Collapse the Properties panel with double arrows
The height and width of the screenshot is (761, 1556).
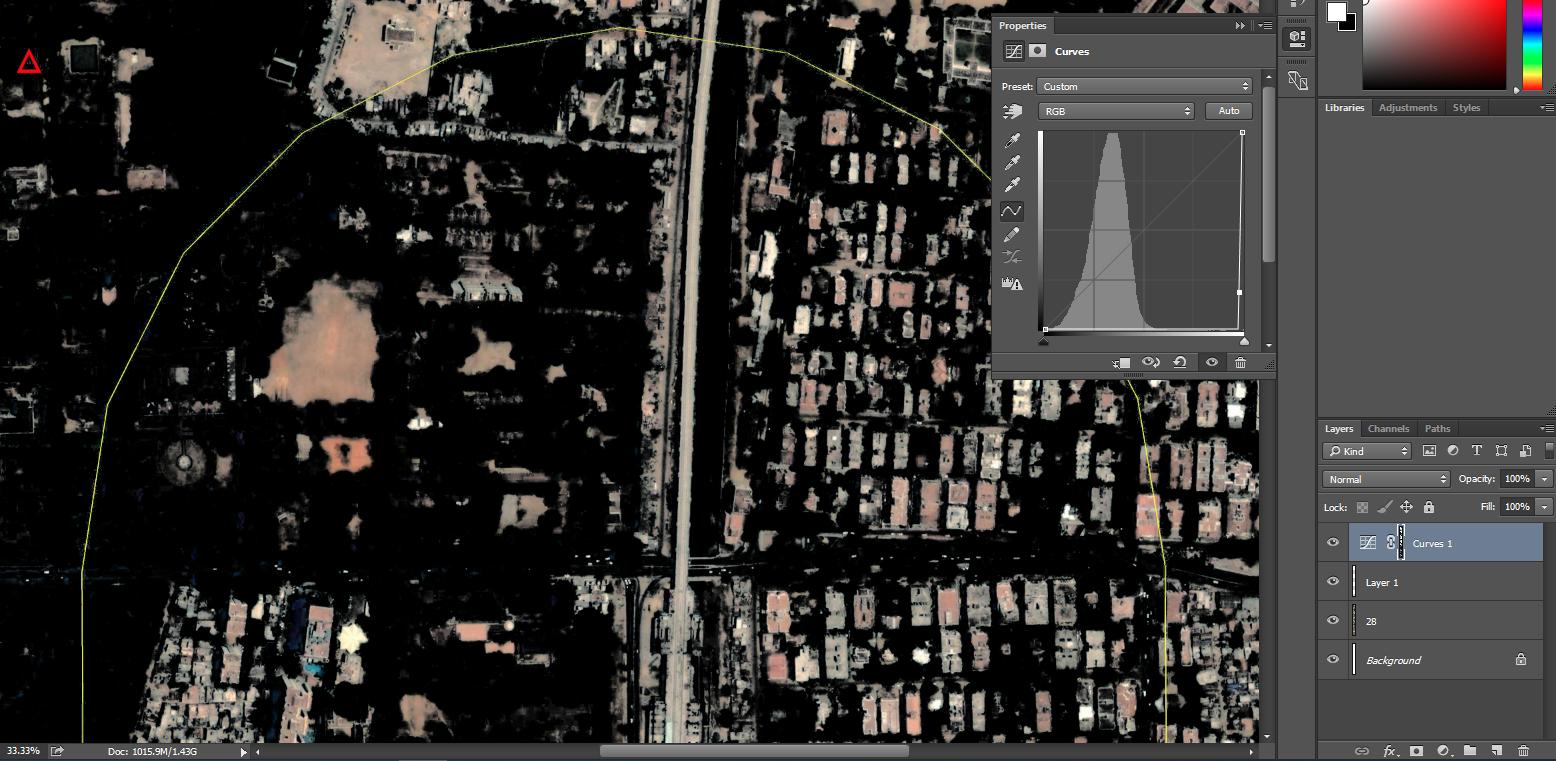coord(1241,26)
